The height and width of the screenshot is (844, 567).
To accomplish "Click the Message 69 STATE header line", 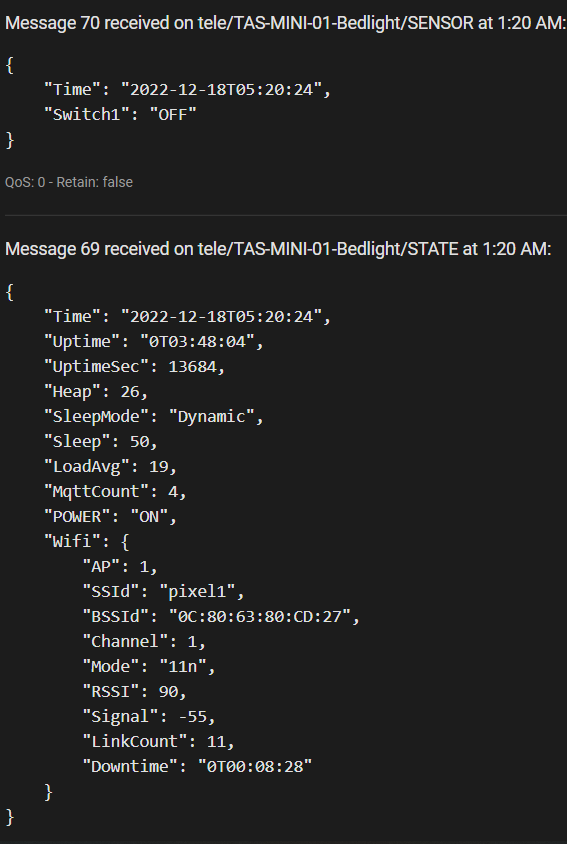I will (x=278, y=249).
